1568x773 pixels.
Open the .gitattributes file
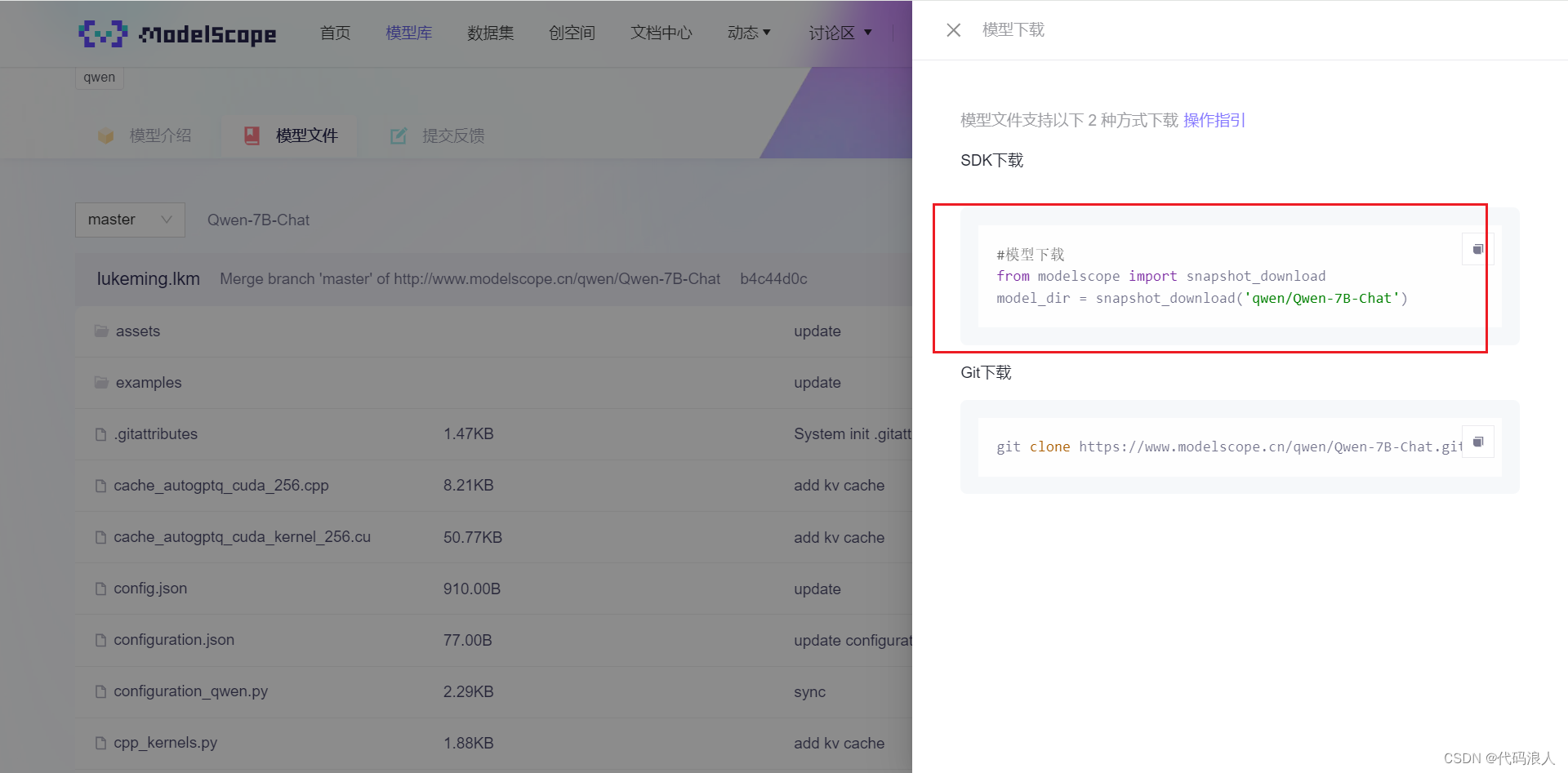coord(155,434)
